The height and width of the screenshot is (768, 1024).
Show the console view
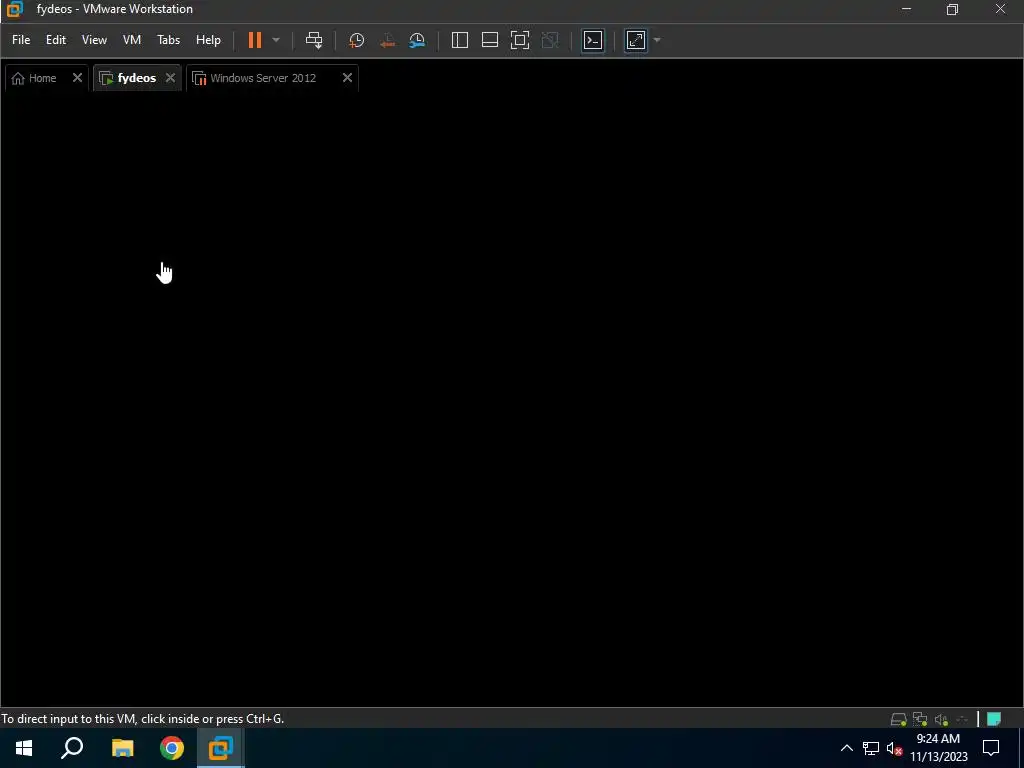[x=593, y=40]
